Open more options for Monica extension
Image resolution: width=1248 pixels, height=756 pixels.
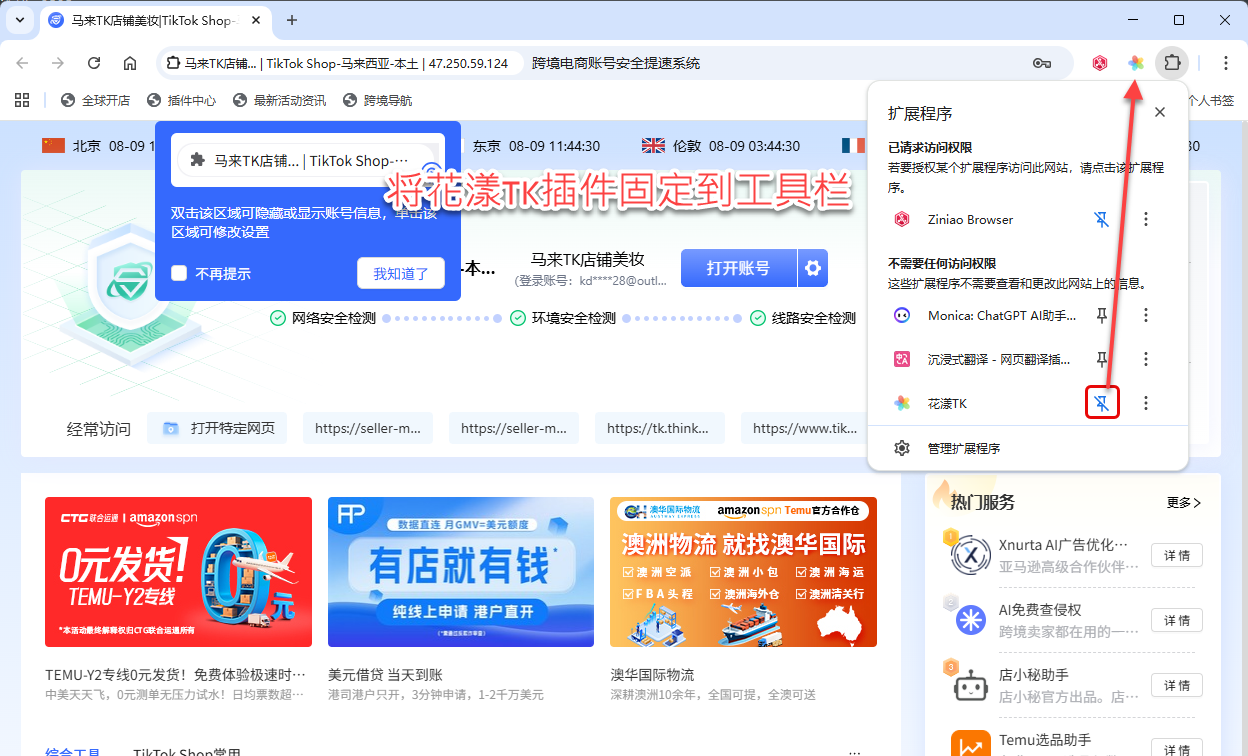point(1146,315)
